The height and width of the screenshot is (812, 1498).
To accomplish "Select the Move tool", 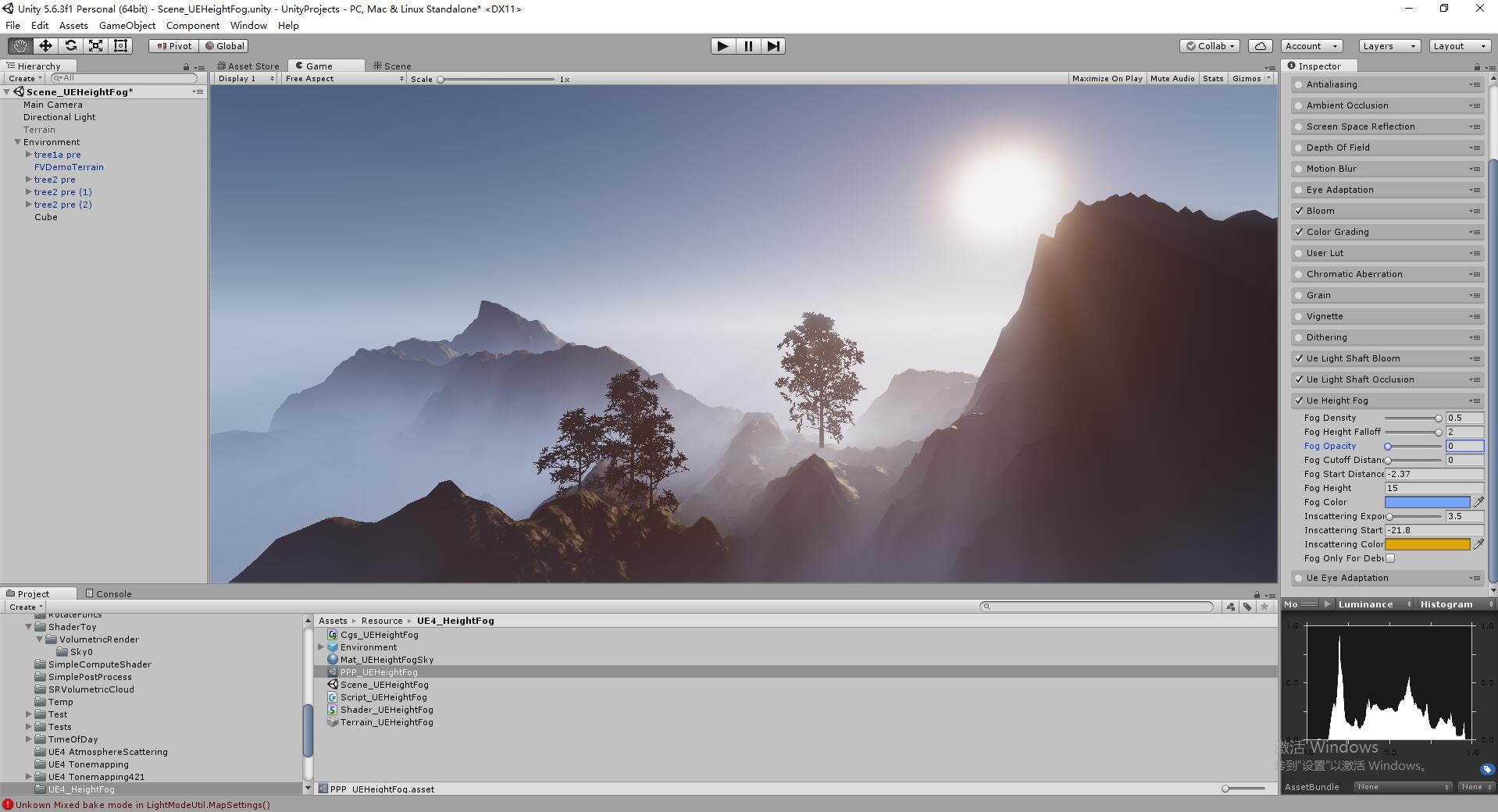I will point(45,45).
